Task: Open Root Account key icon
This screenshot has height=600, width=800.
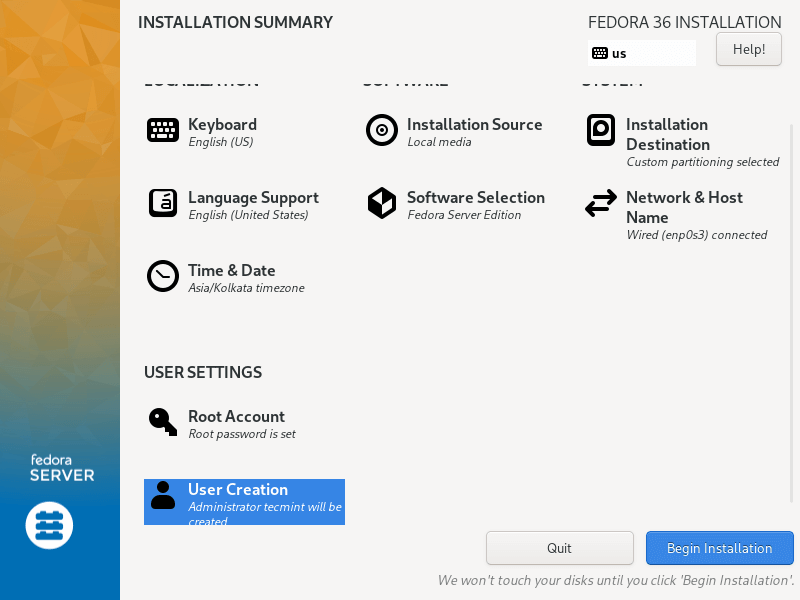Action: tap(163, 421)
